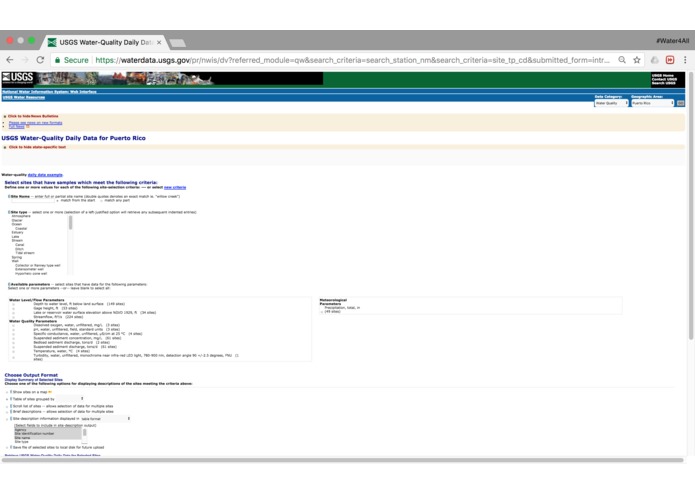Check the Depth to water level parameter

[x=13, y=304]
